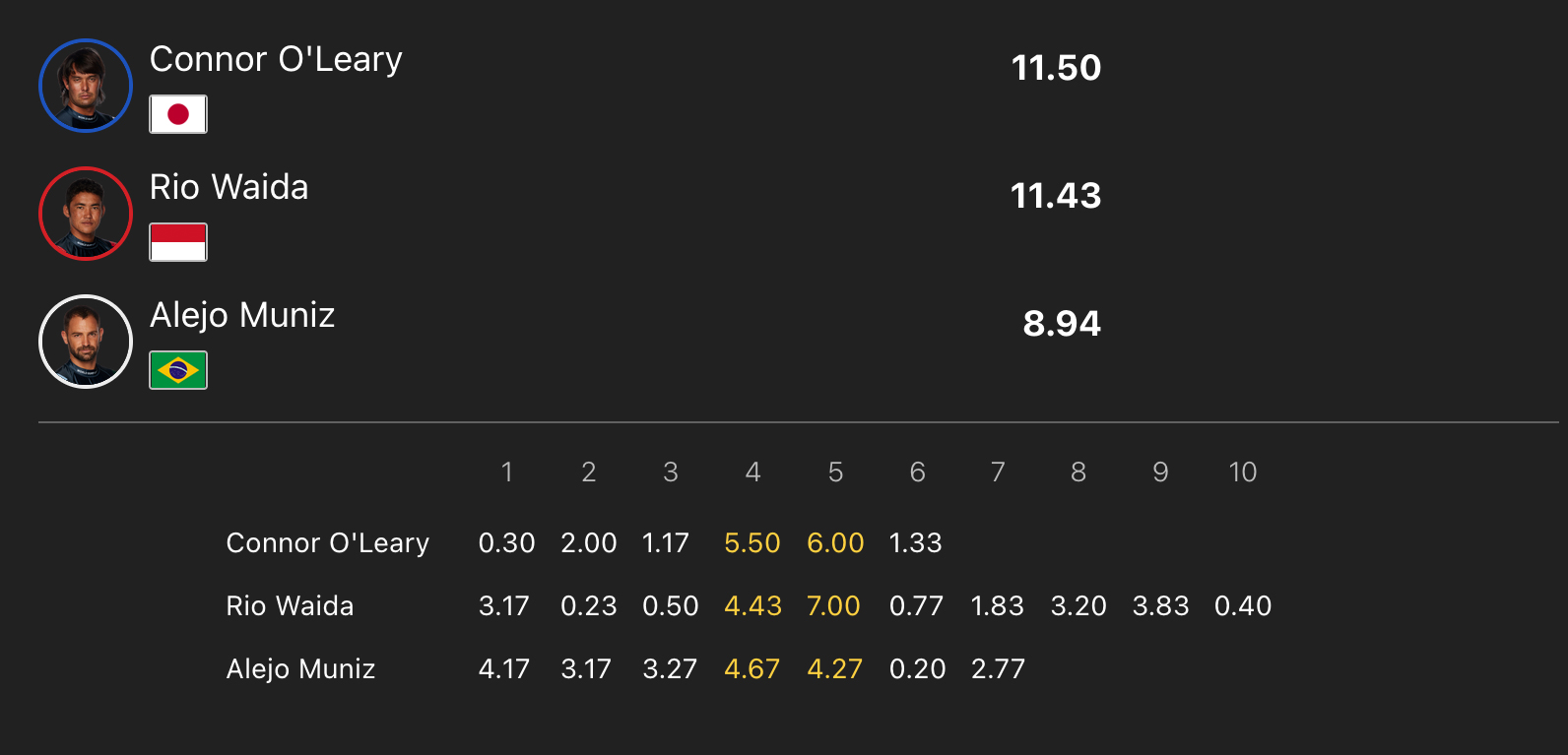1568x755 pixels.
Task: Select Muniz's highlighted 4.67 wave score
Action: click(752, 669)
